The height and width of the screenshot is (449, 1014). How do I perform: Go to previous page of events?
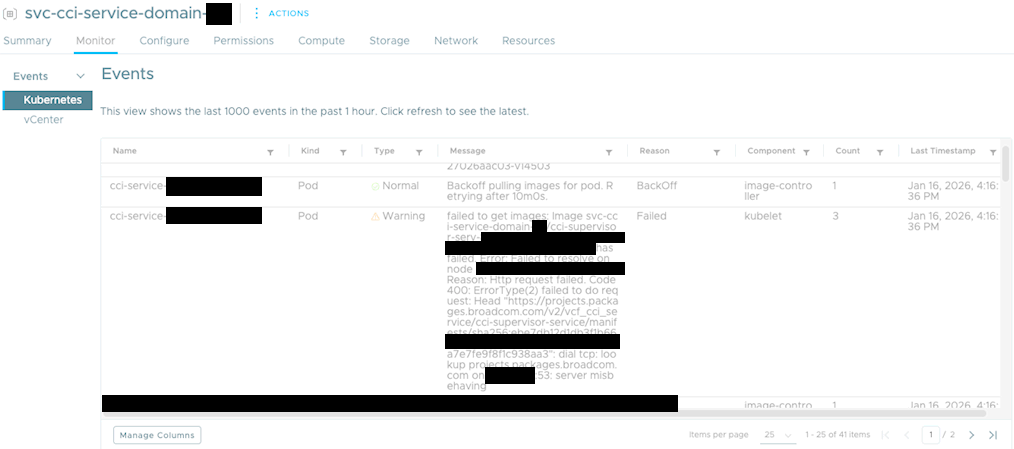pyautogui.click(x=907, y=435)
